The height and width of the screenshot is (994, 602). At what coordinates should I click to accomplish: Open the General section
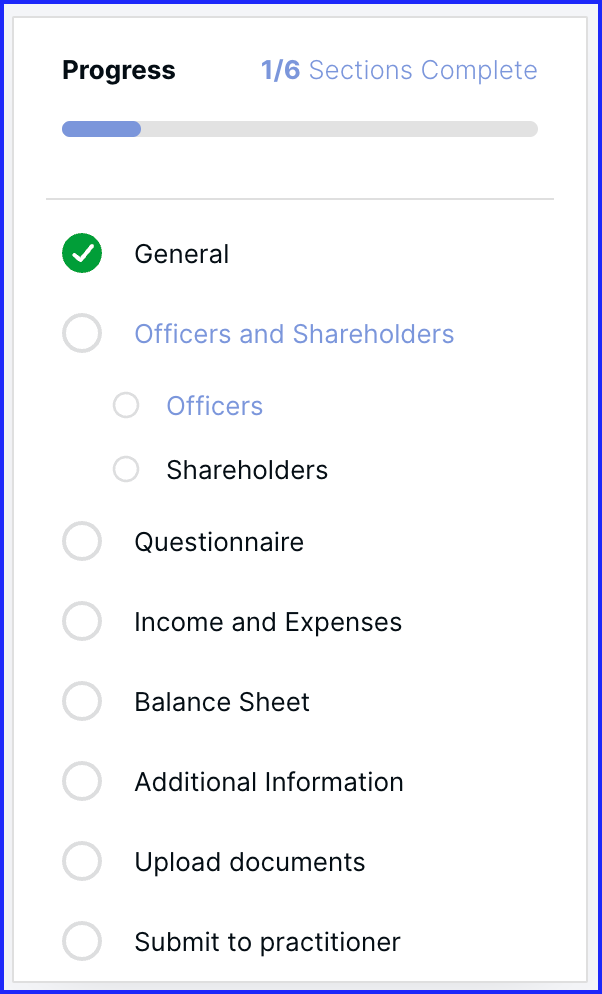tap(182, 254)
